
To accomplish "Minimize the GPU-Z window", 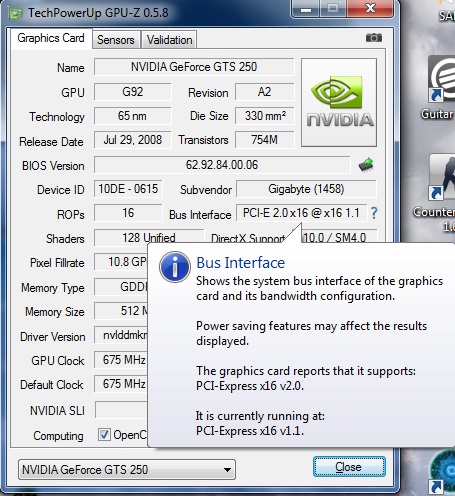I will [306, 9].
